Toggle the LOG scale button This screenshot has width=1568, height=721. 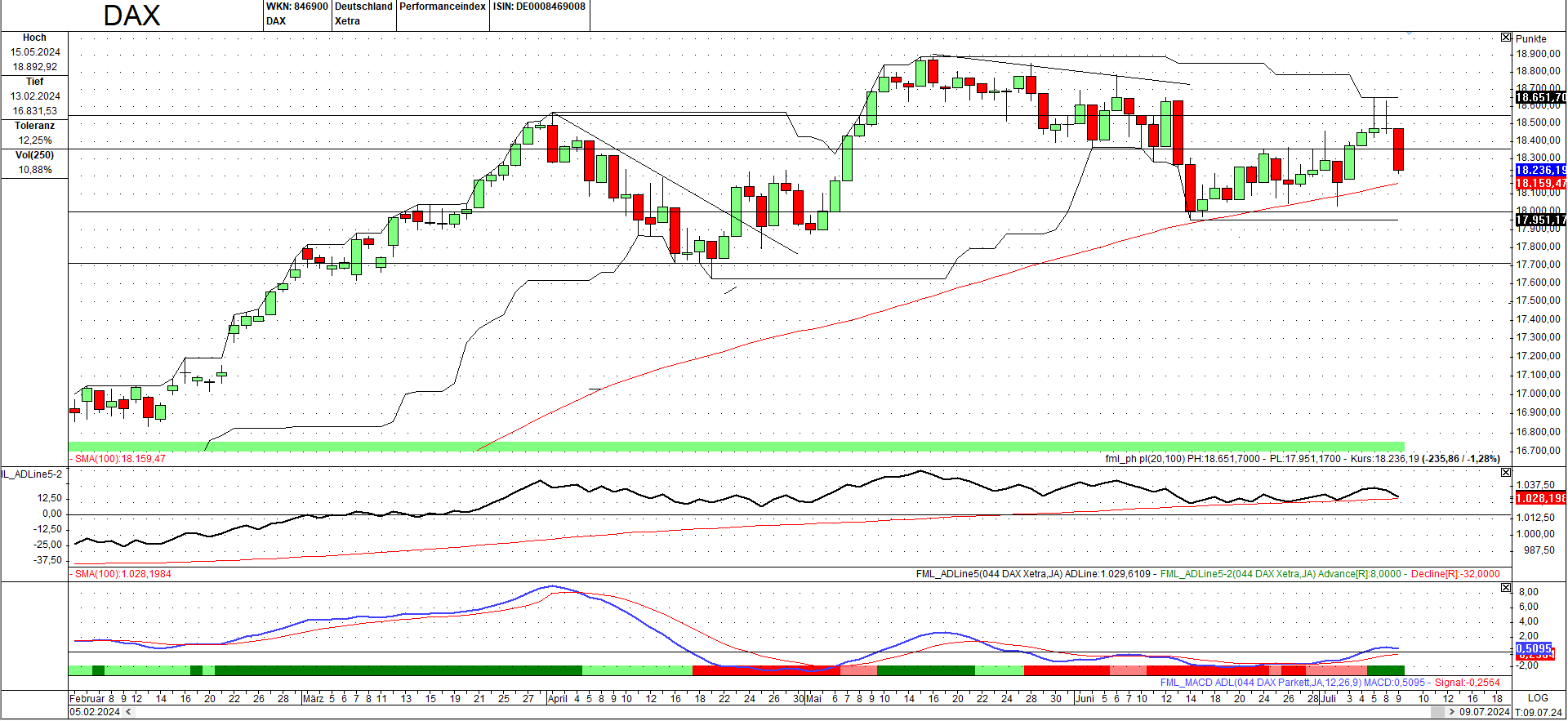click(1538, 698)
